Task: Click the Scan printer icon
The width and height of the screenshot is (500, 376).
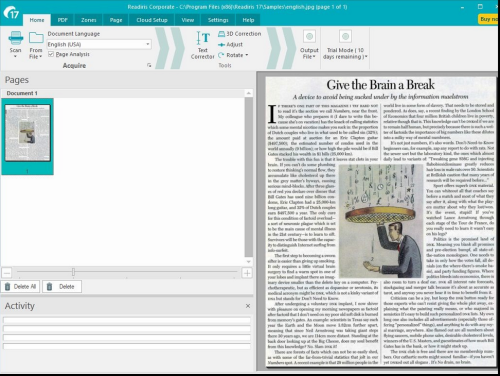Action: [16, 38]
